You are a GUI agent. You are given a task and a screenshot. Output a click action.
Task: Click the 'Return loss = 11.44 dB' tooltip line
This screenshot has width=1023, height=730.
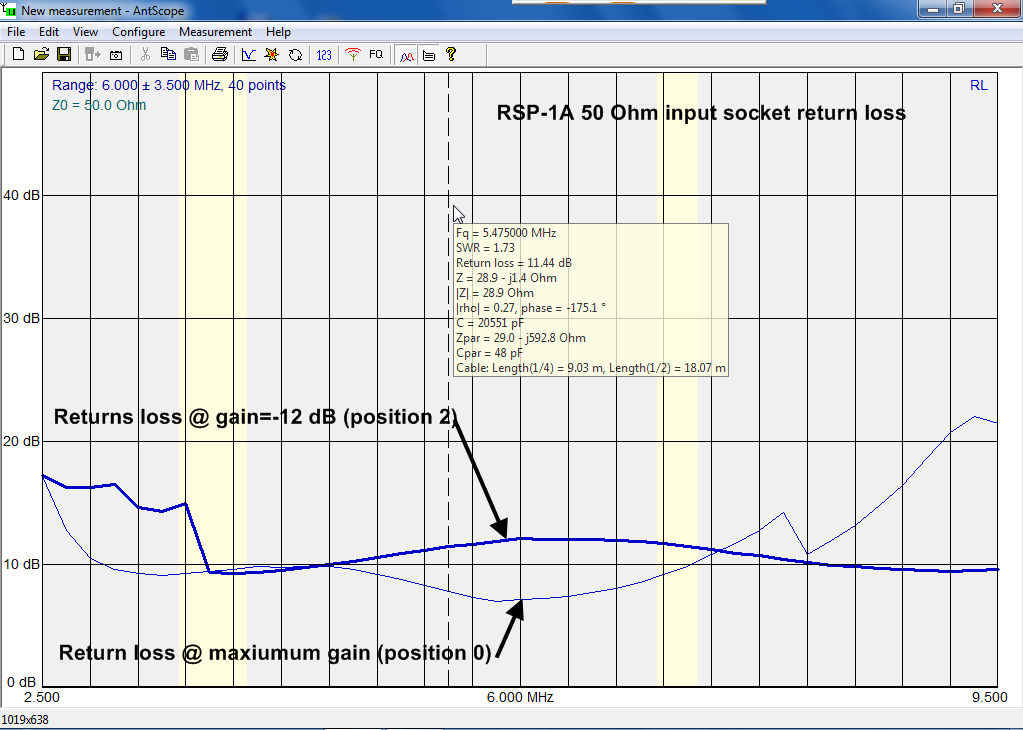[514, 263]
